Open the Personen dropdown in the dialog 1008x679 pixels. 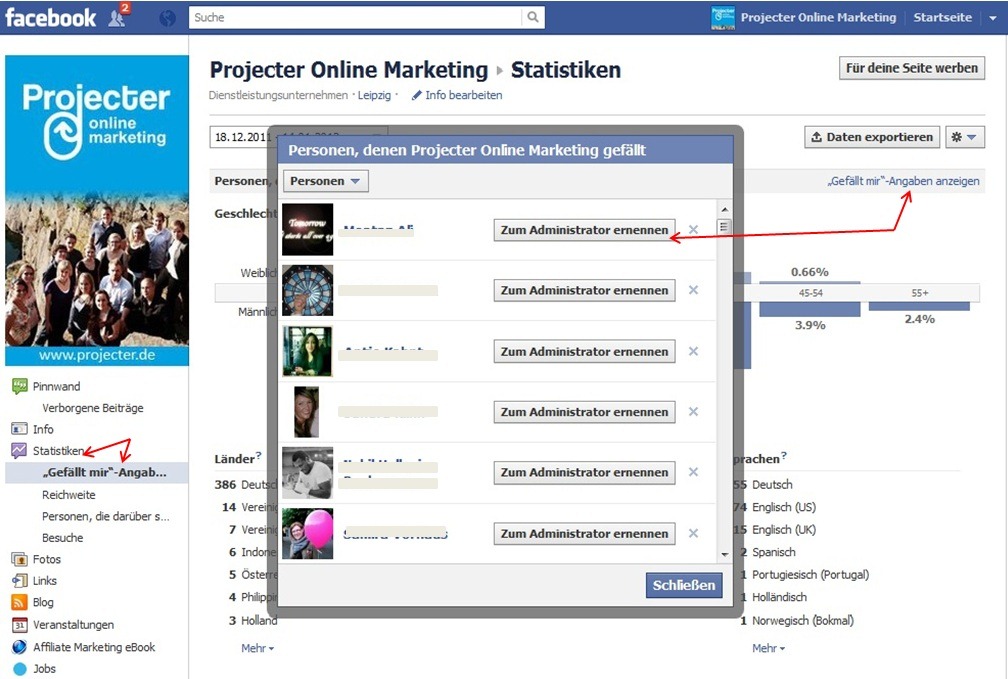click(x=326, y=181)
